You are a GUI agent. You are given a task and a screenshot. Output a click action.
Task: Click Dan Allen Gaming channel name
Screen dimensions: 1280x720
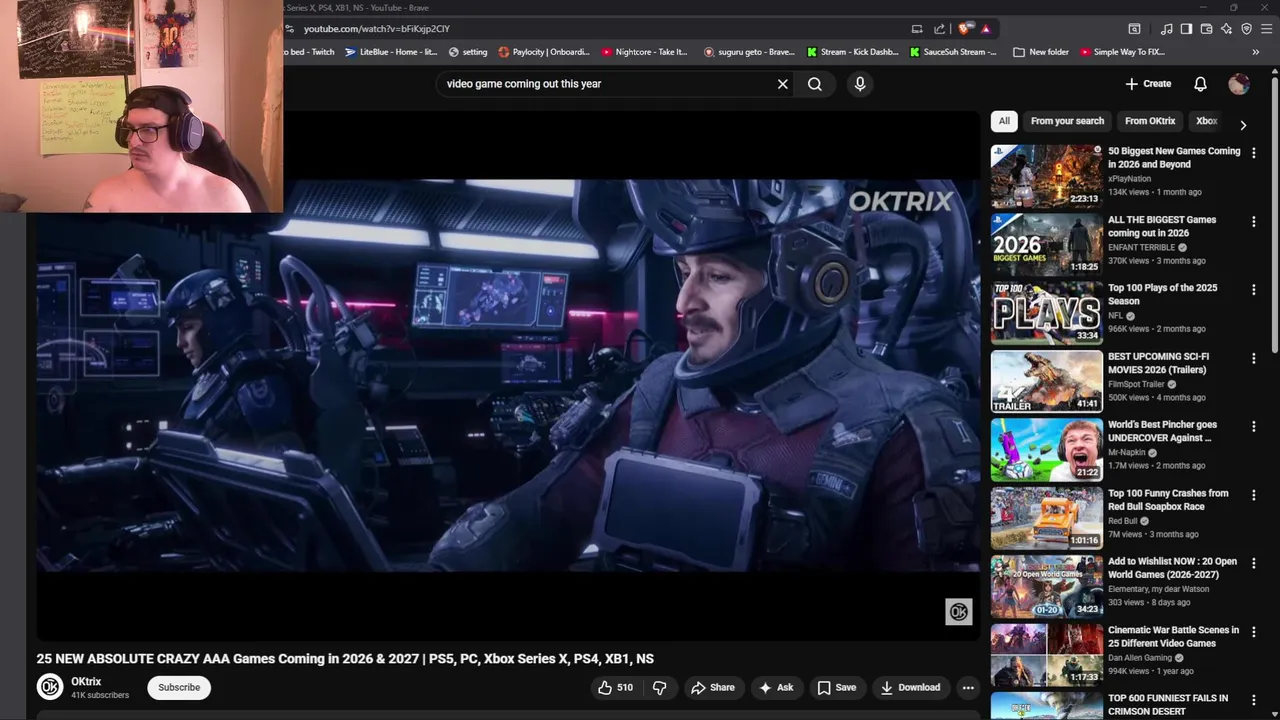(1140, 658)
